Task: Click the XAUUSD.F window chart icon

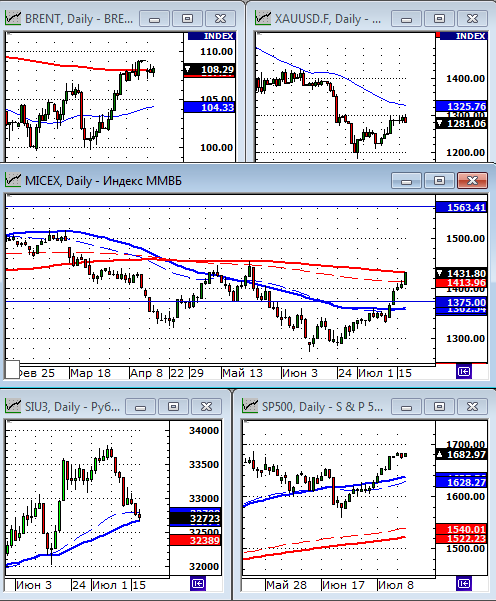Action: [263, 18]
